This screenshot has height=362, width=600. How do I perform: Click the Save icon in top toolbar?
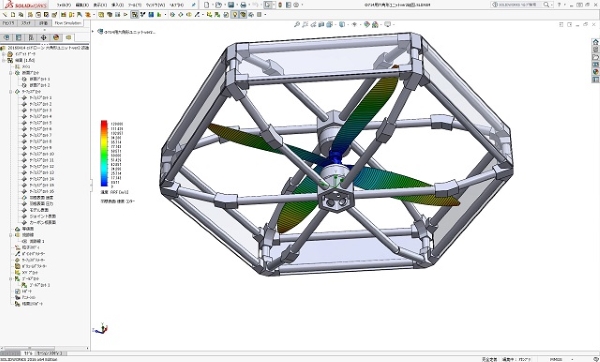click(231, 5)
